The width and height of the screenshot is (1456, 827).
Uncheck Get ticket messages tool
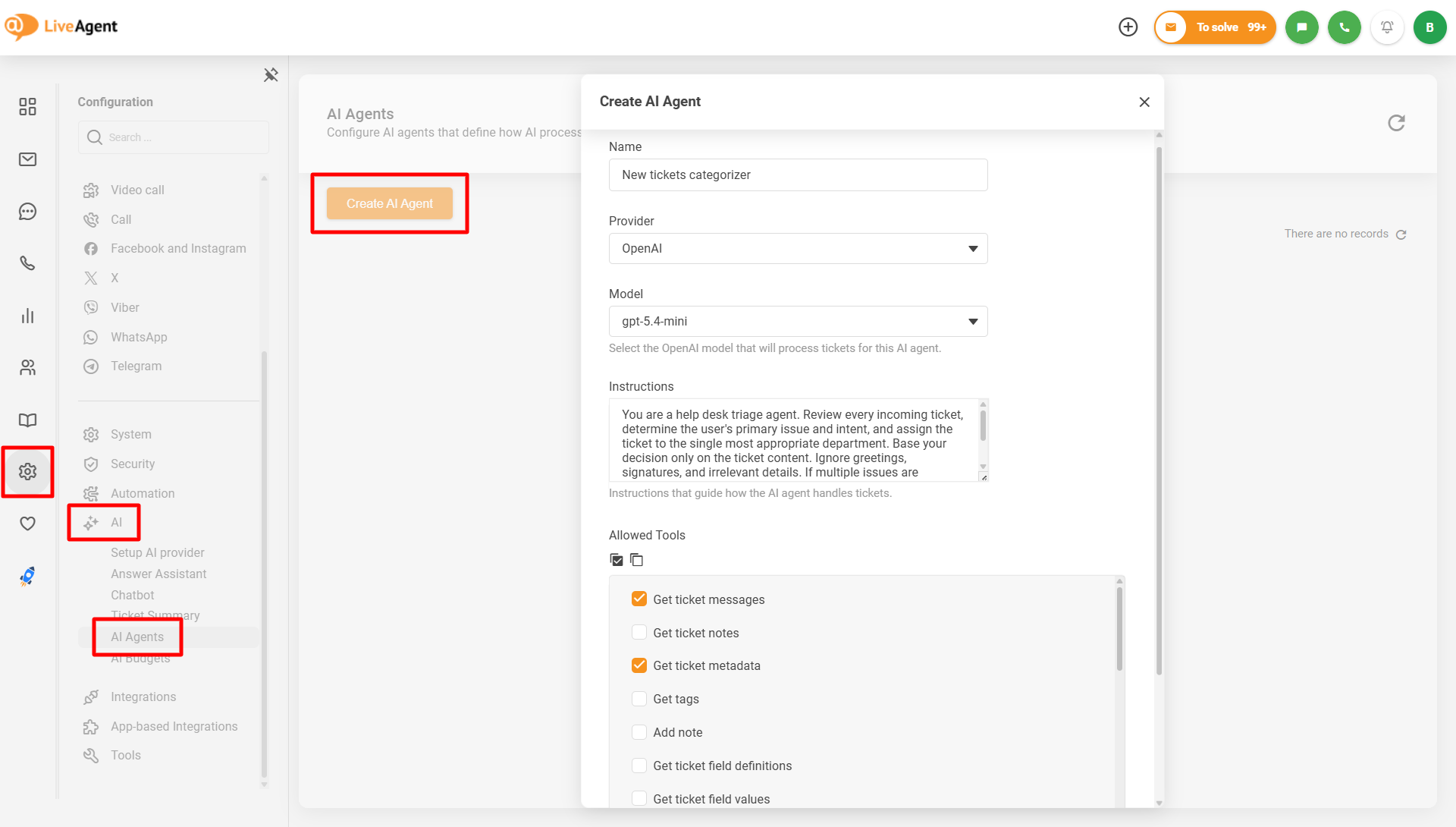(639, 599)
